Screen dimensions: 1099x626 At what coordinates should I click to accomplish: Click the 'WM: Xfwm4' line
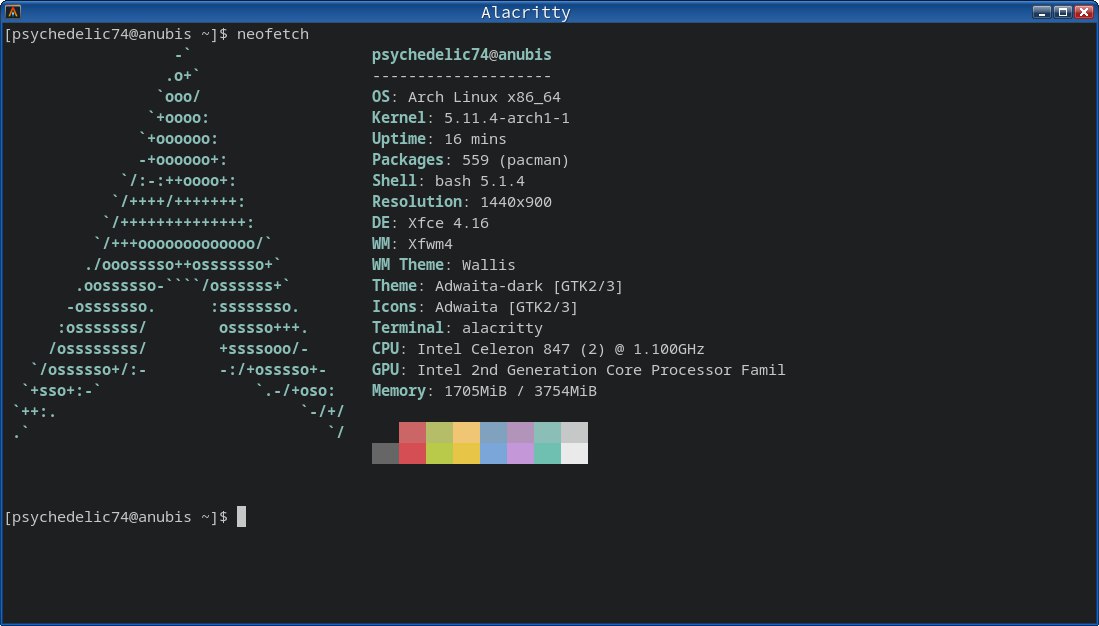(x=413, y=244)
